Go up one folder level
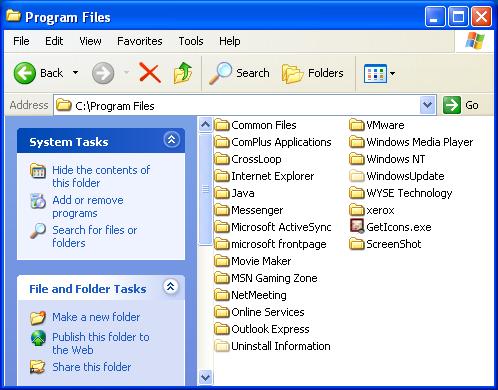 (183, 73)
